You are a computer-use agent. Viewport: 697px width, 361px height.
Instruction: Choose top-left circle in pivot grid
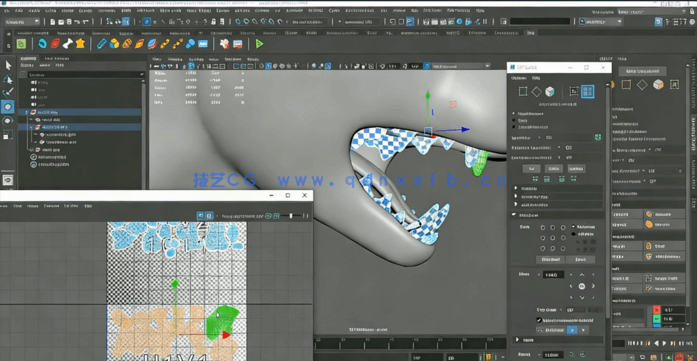[x=543, y=227]
